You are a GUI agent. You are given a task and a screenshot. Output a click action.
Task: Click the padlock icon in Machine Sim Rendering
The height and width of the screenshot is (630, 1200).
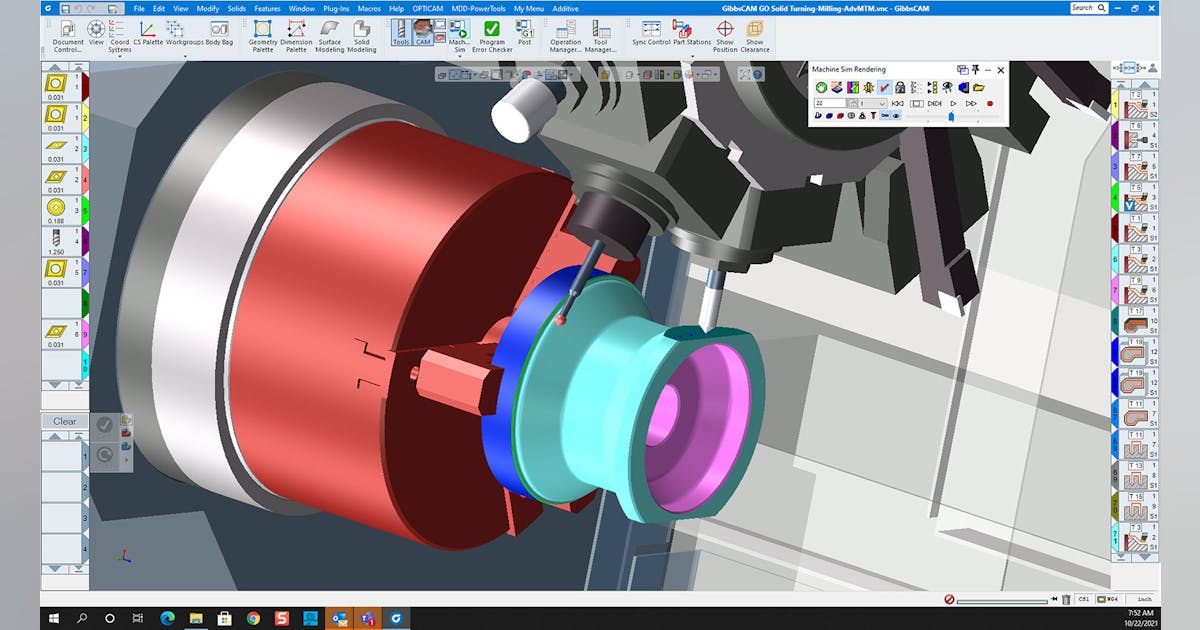coord(900,87)
